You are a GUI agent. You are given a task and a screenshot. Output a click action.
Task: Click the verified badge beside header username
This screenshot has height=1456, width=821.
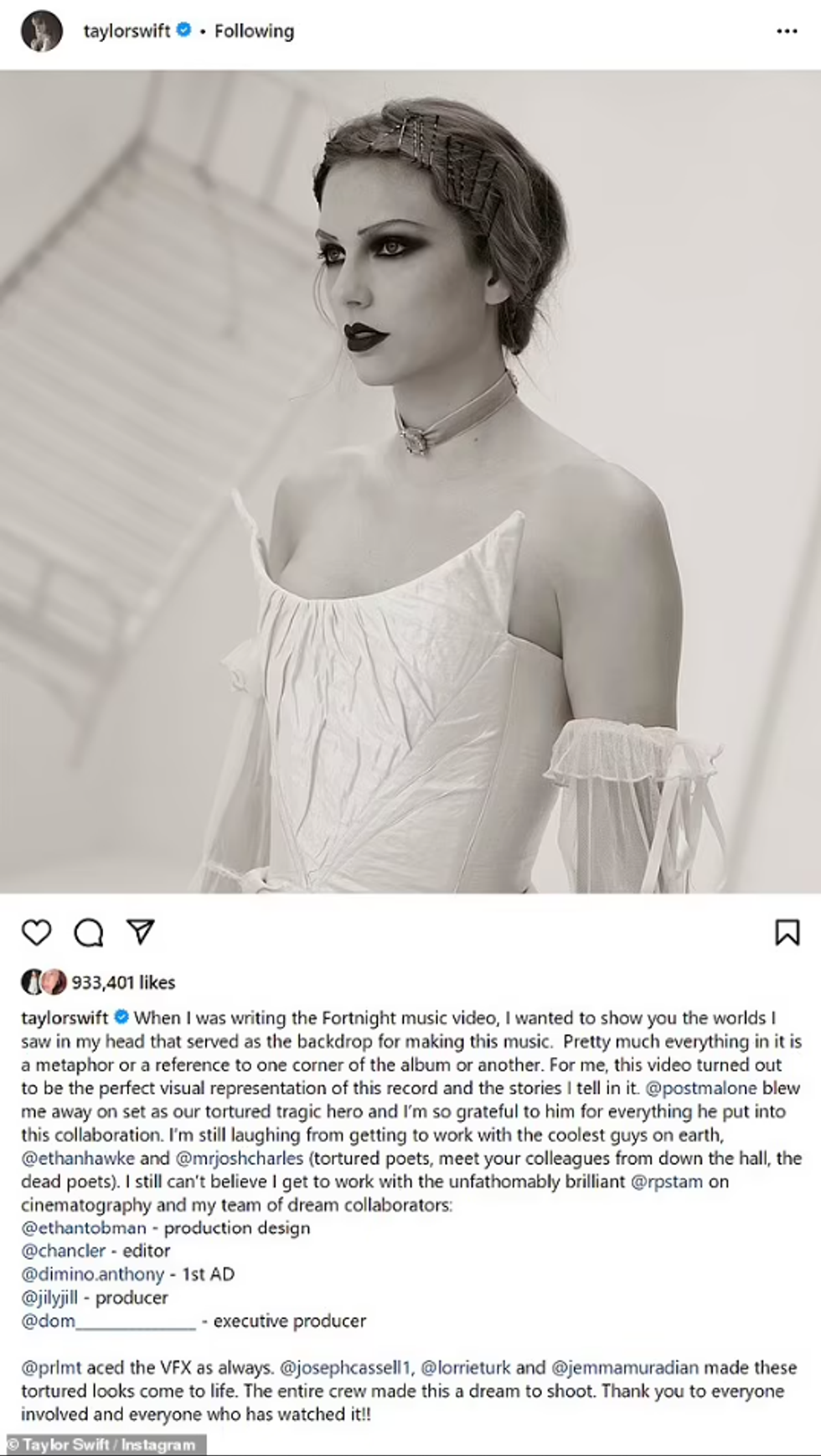tap(183, 31)
